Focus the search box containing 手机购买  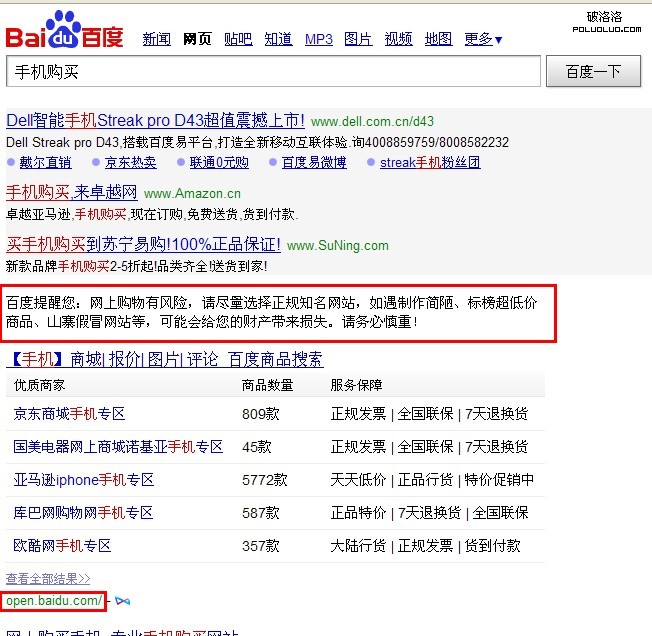click(x=273, y=71)
